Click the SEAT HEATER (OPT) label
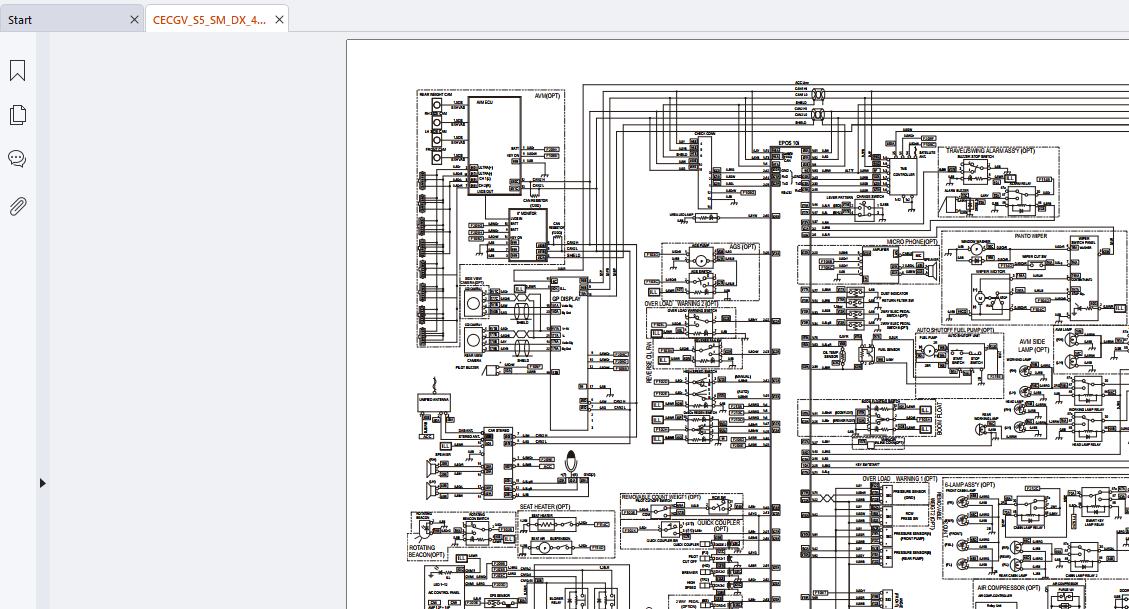 click(x=545, y=507)
